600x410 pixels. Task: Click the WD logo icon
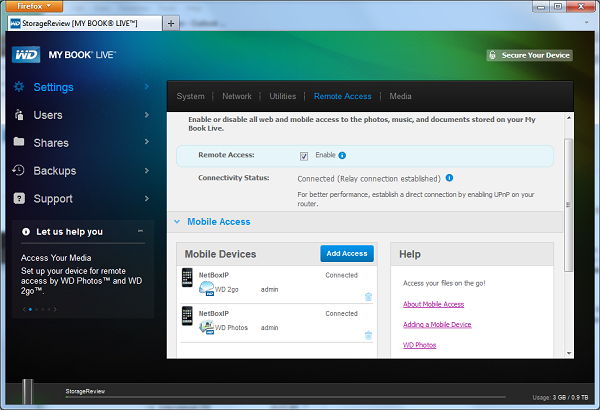(x=26, y=55)
